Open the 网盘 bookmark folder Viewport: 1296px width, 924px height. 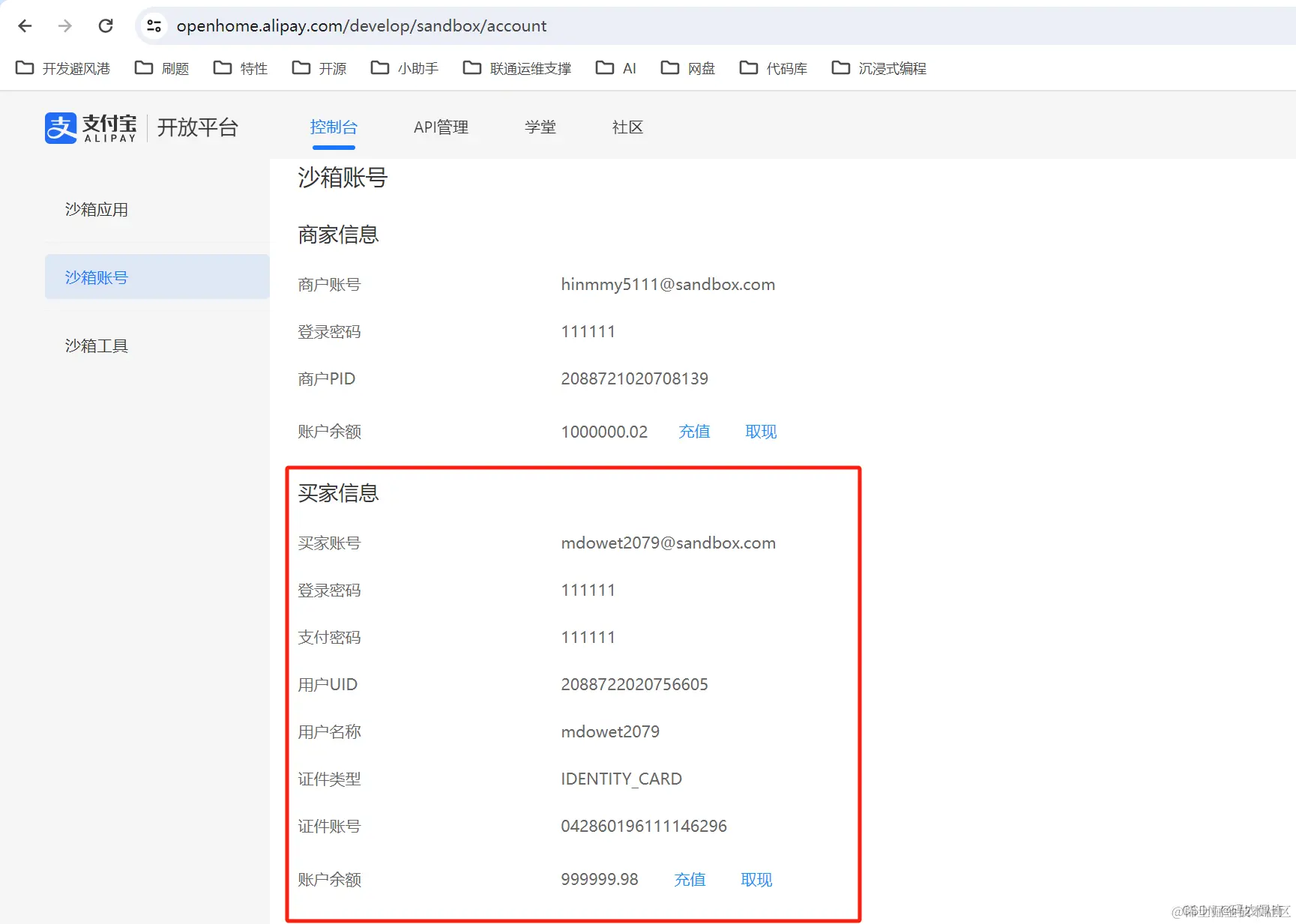(688, 68)
